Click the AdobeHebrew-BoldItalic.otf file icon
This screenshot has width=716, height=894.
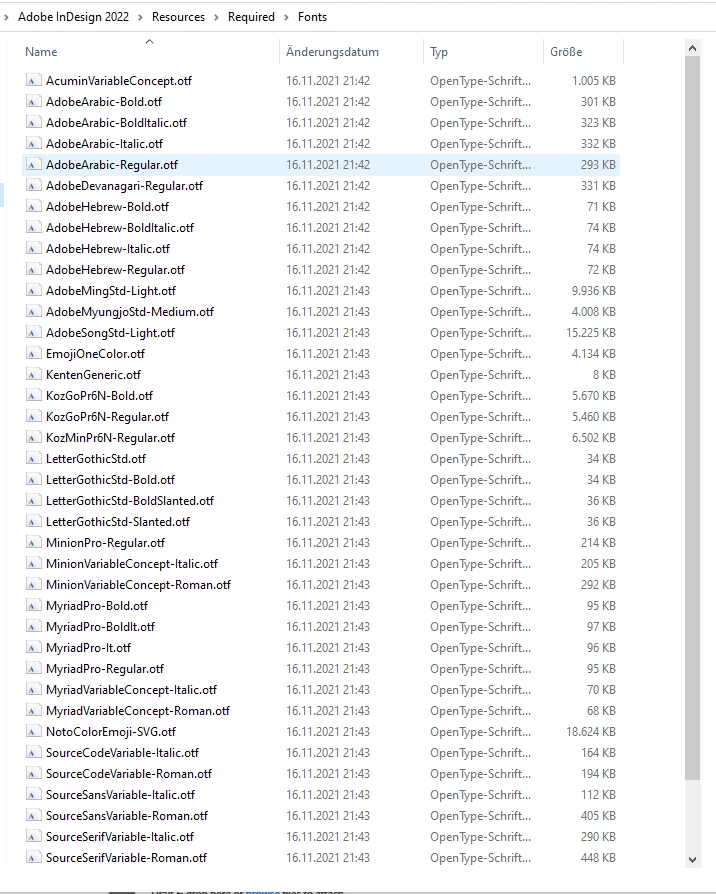point(33,228)
